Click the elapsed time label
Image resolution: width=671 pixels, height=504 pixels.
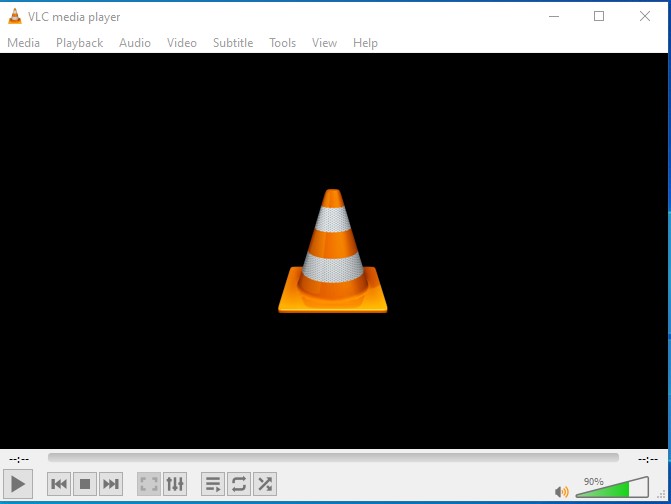[19, 460]
